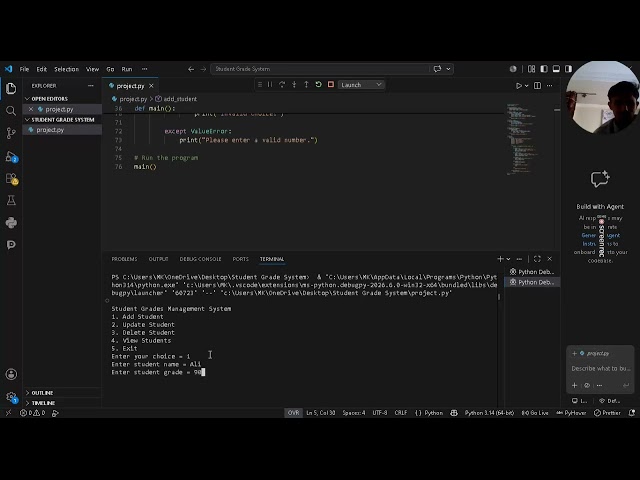Show more menu items ellipsis
This screenshot has width=640, height=480.
click(x=144, y=69)
